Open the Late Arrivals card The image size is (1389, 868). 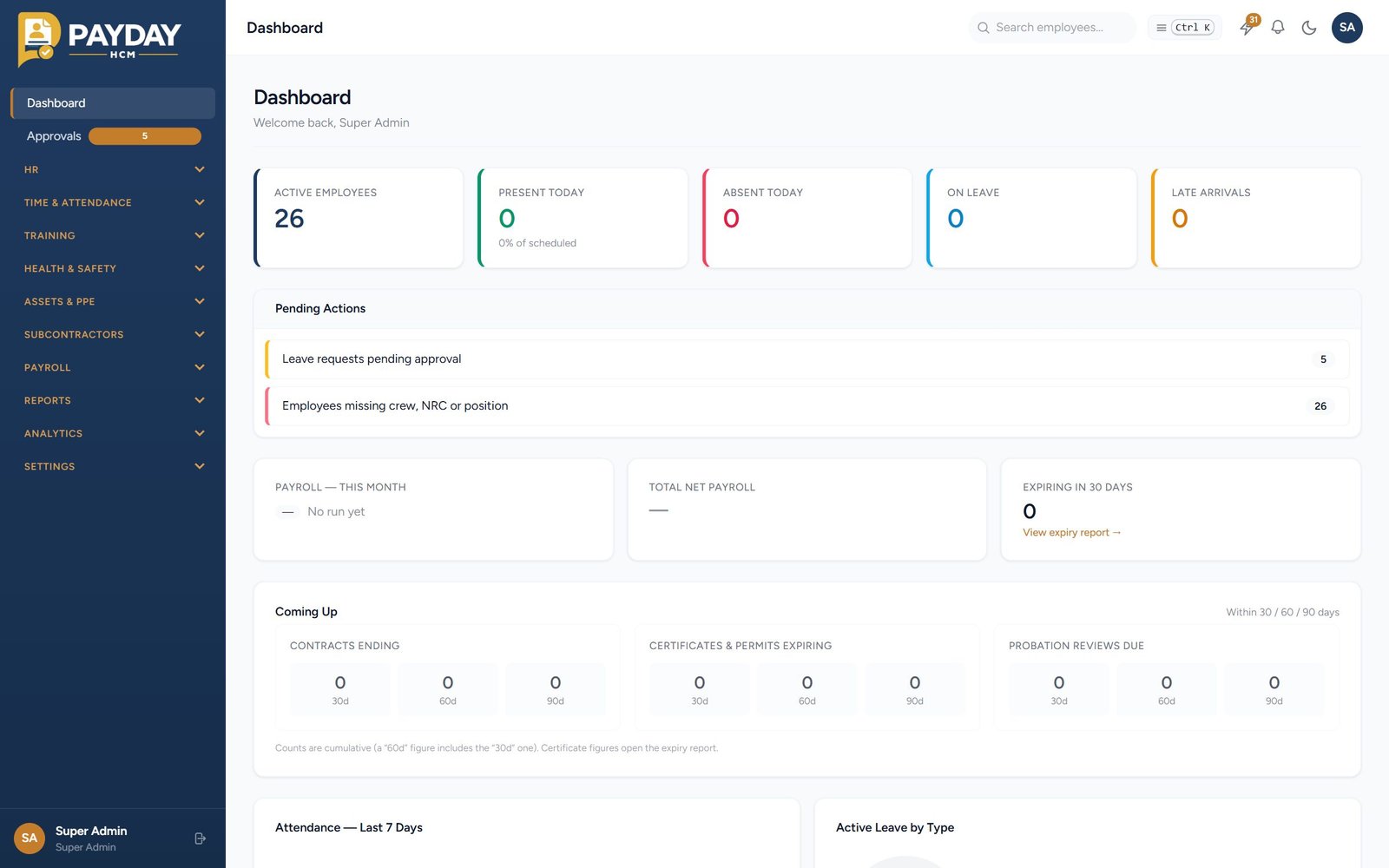(1255, 218)
